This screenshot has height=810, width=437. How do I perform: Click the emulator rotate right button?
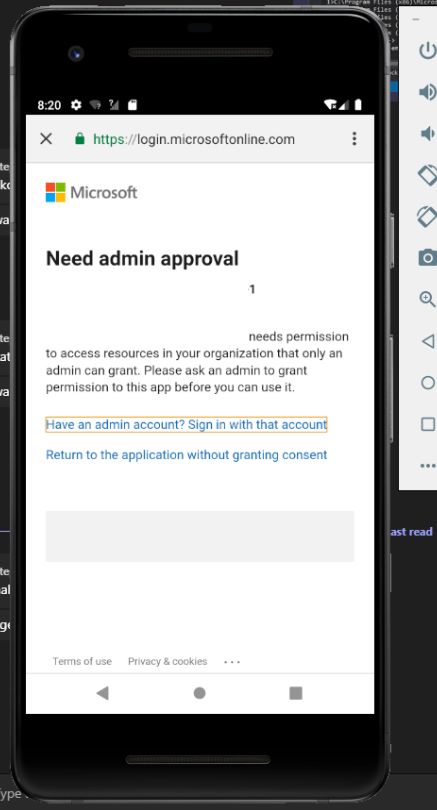point(428,216)
